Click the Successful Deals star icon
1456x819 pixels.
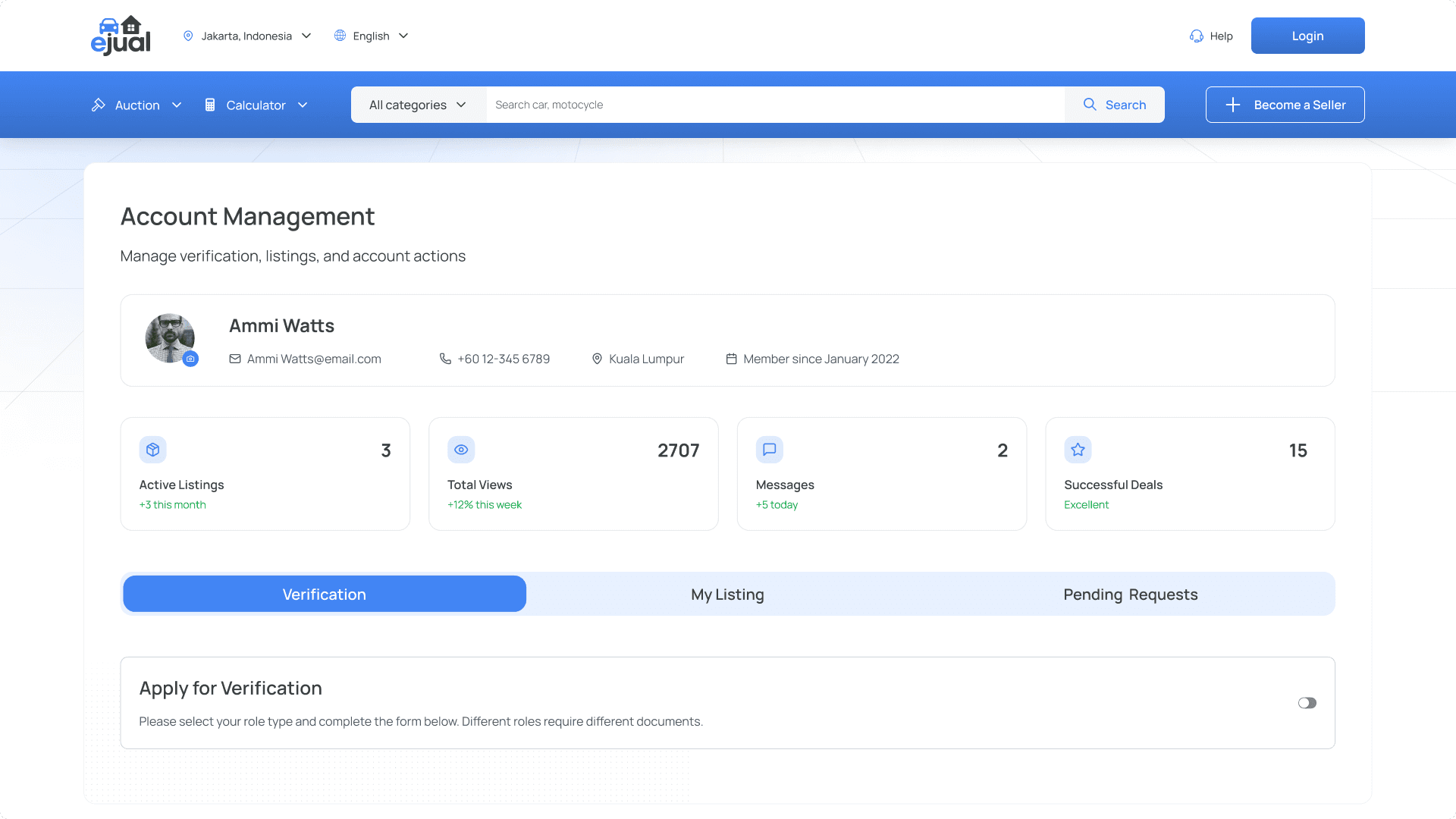coord(1078,450)
